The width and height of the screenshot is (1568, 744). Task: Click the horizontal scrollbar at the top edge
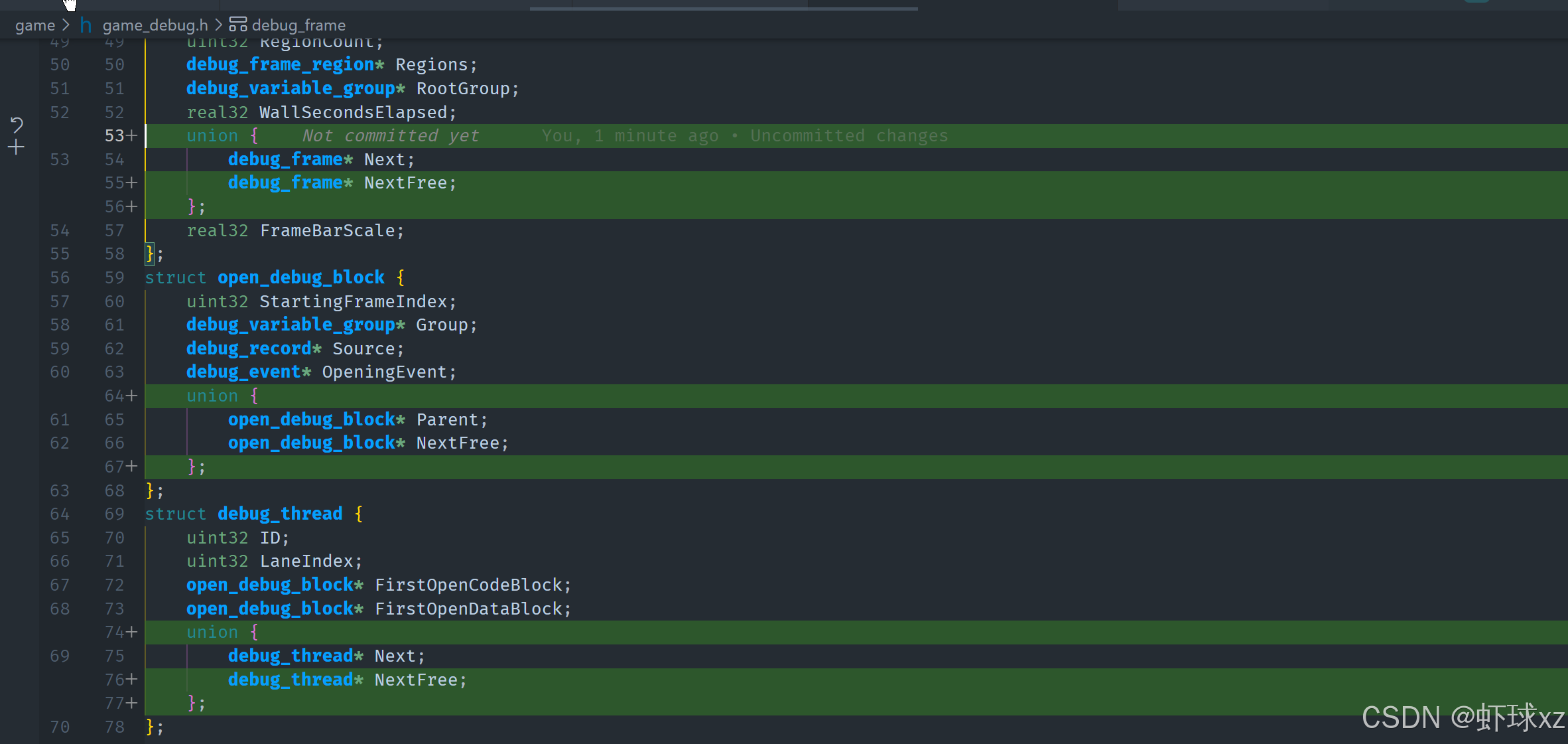click(723, 8)
